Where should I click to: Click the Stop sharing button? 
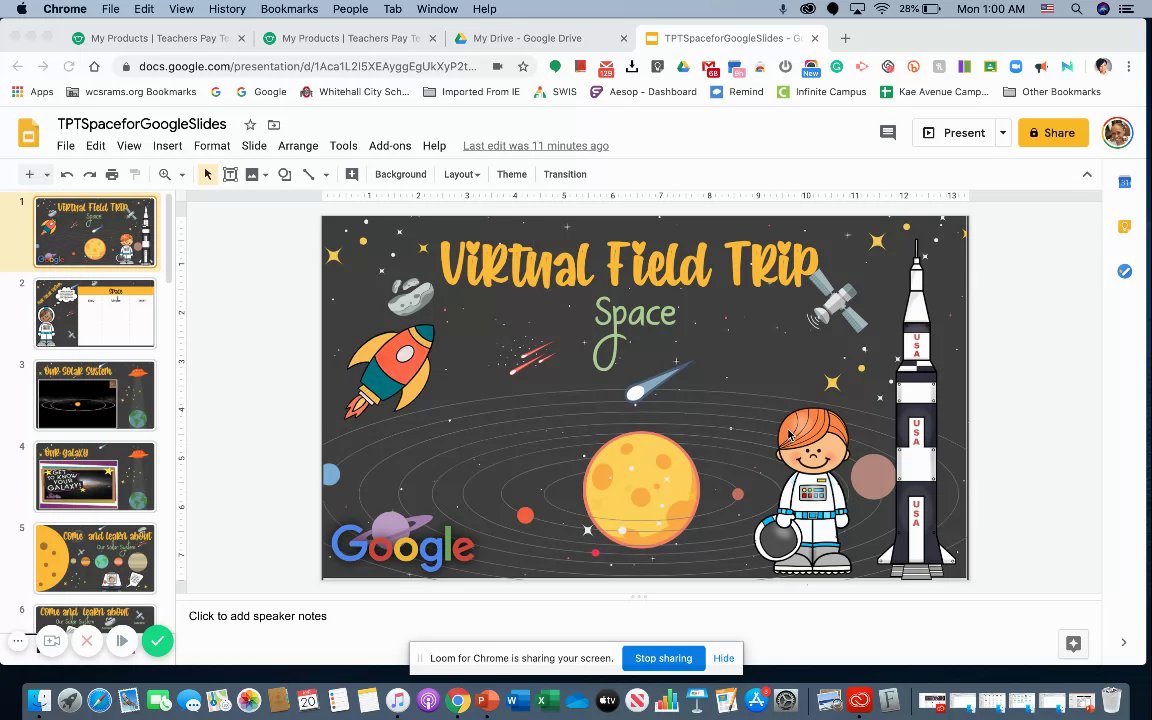point(663,658)
